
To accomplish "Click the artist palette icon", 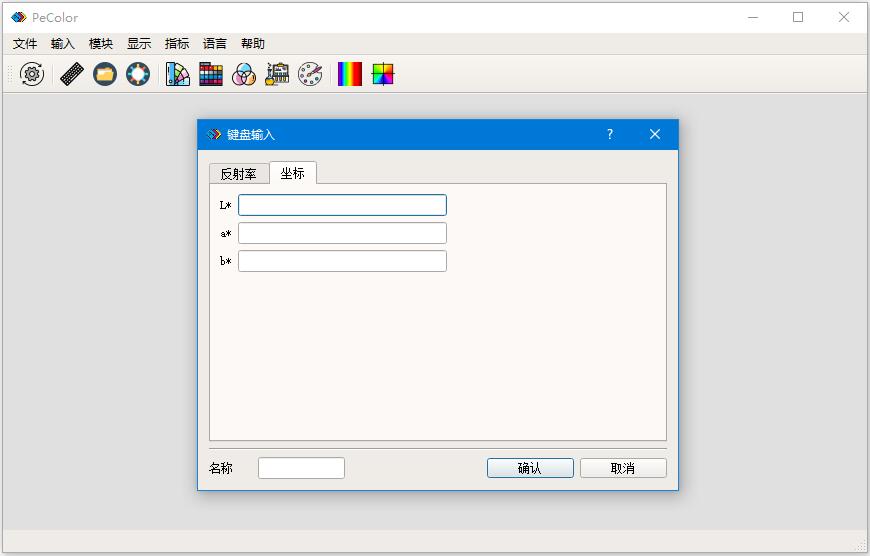I will (x=310, y=74).
